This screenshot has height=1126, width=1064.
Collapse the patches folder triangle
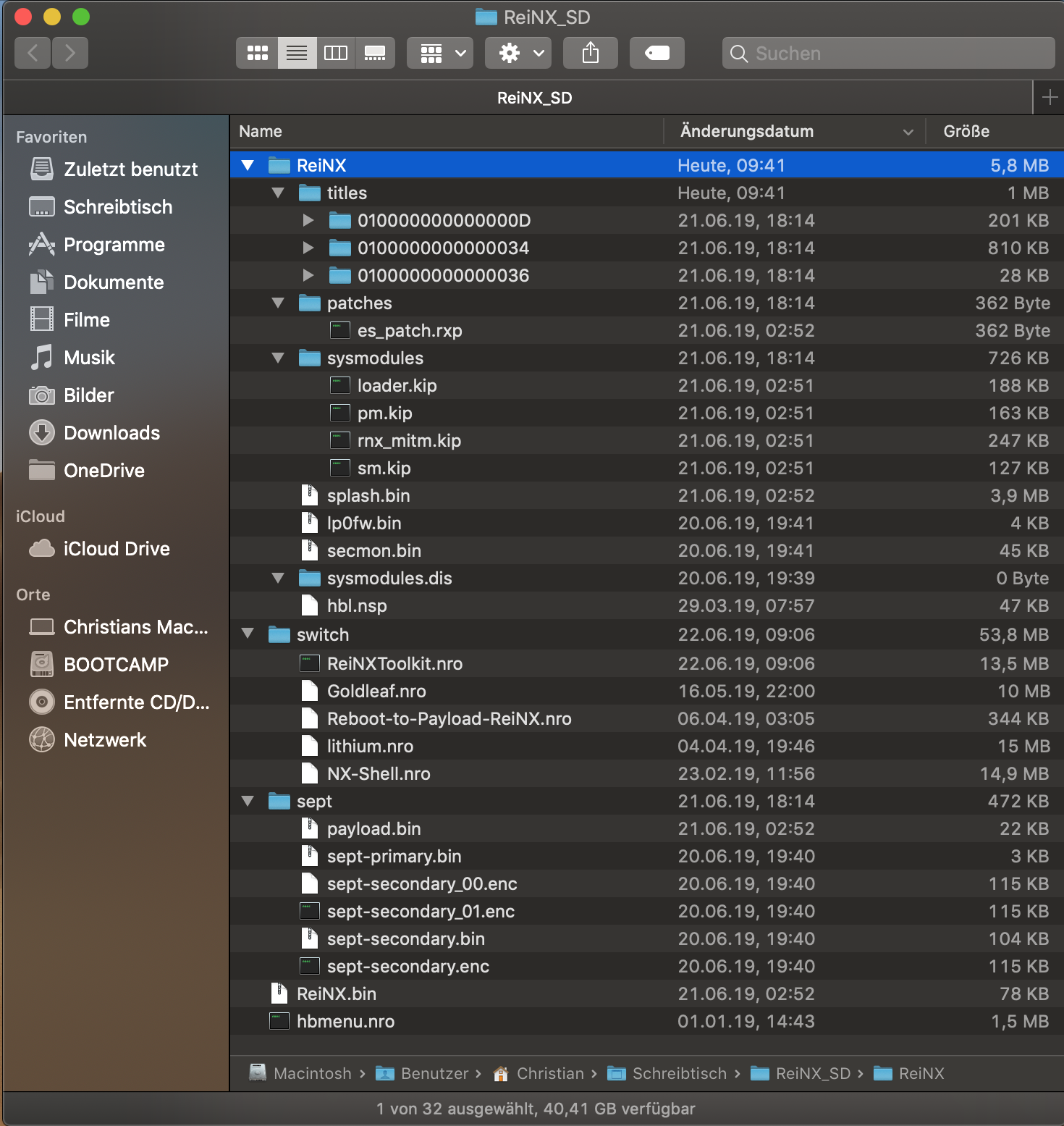(278, 303)
